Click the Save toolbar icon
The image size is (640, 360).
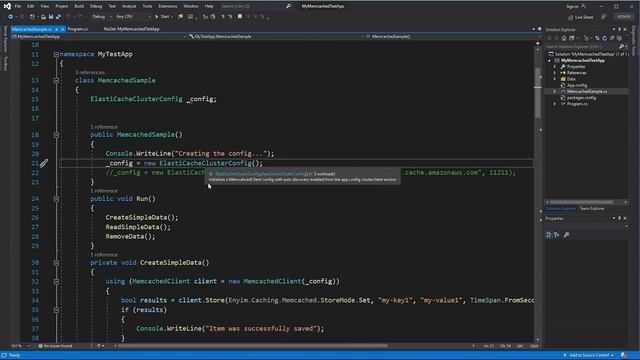point(51,17)
